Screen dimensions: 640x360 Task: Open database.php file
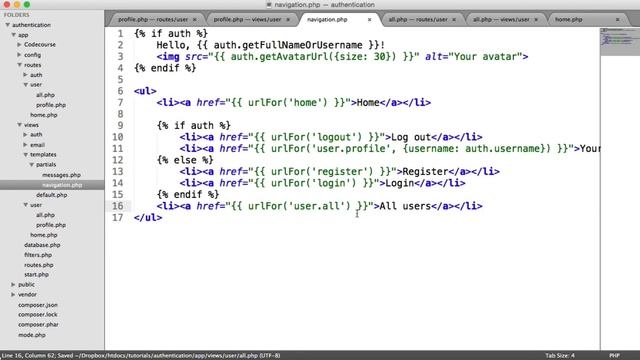pos(42,245)
